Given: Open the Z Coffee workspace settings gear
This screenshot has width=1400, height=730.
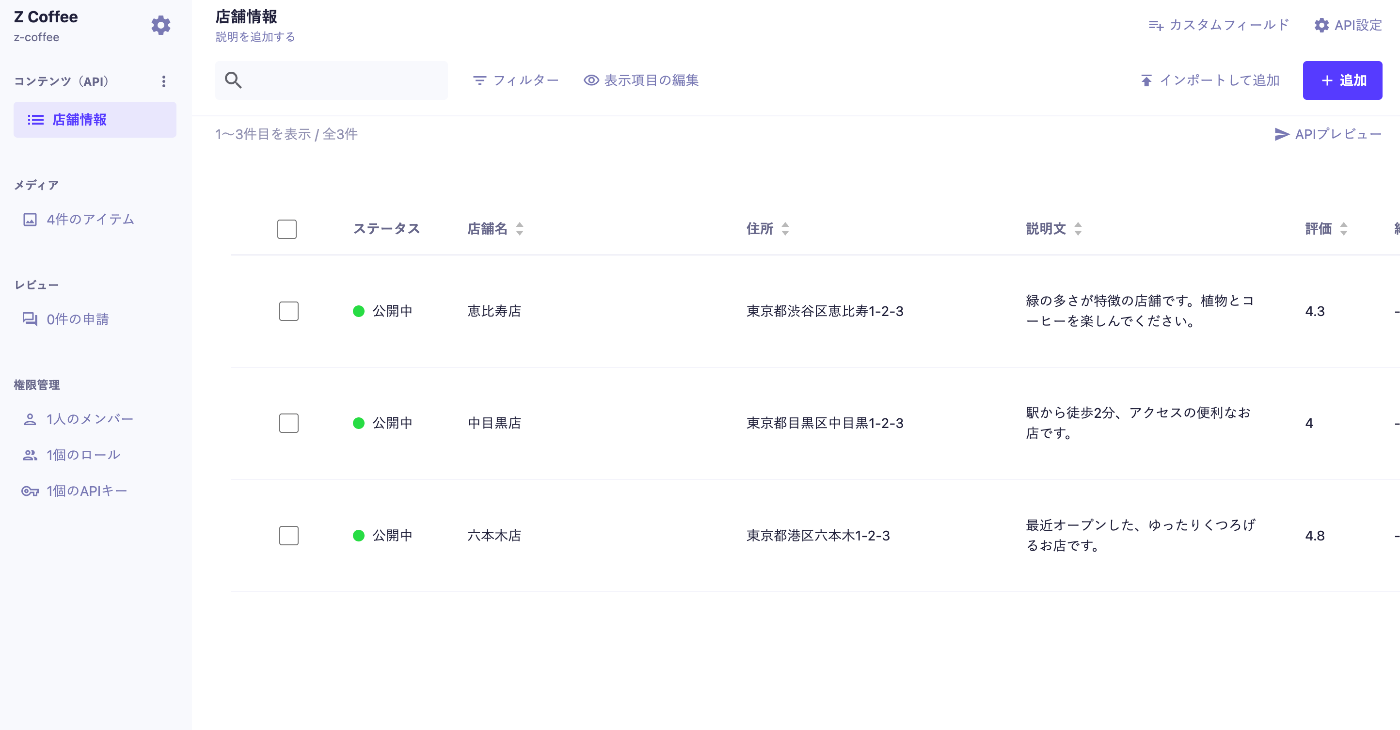Looking at the screenshot, I should tap(160, 25).
